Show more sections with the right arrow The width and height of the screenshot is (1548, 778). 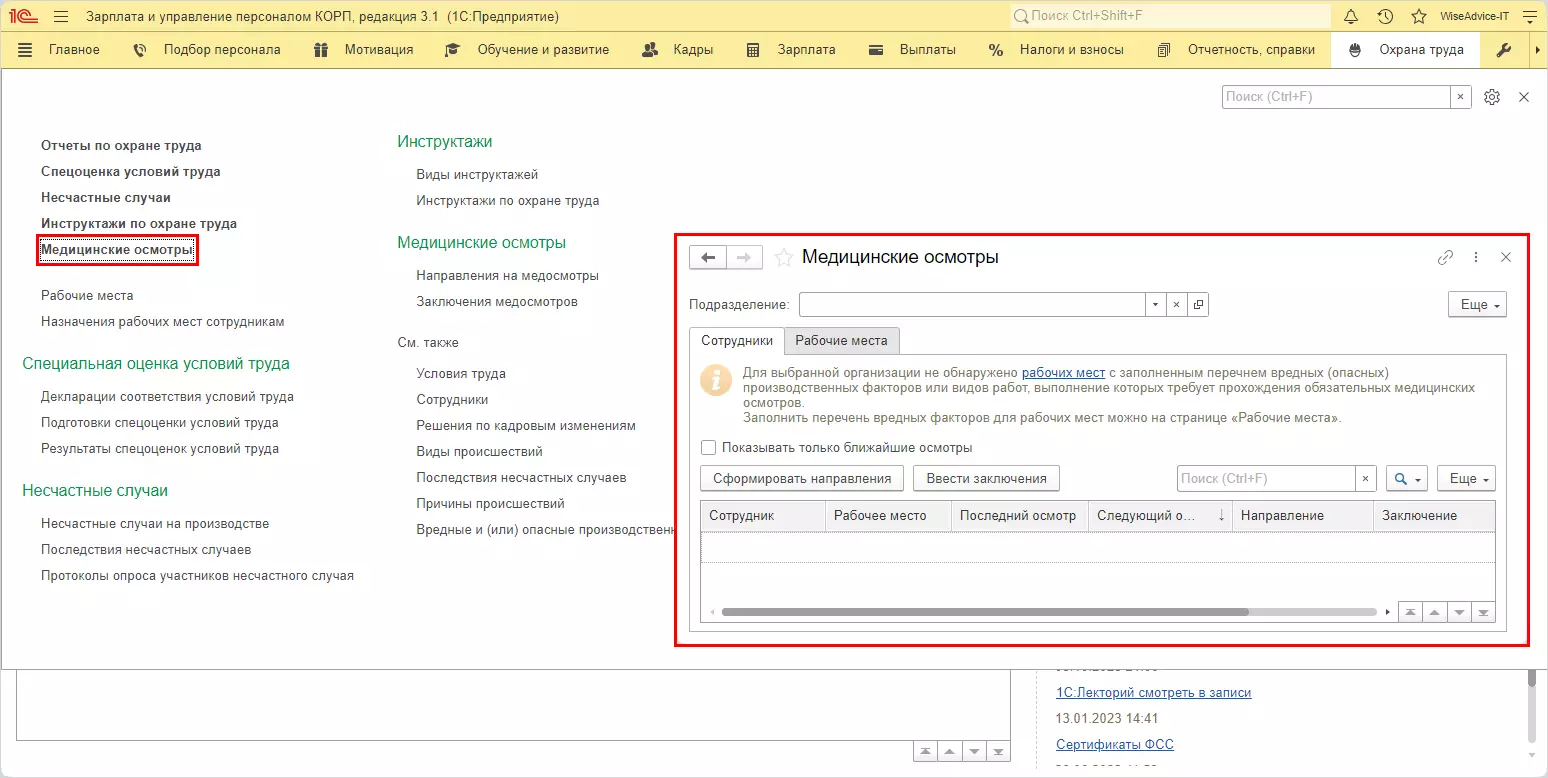(1536, 50)
